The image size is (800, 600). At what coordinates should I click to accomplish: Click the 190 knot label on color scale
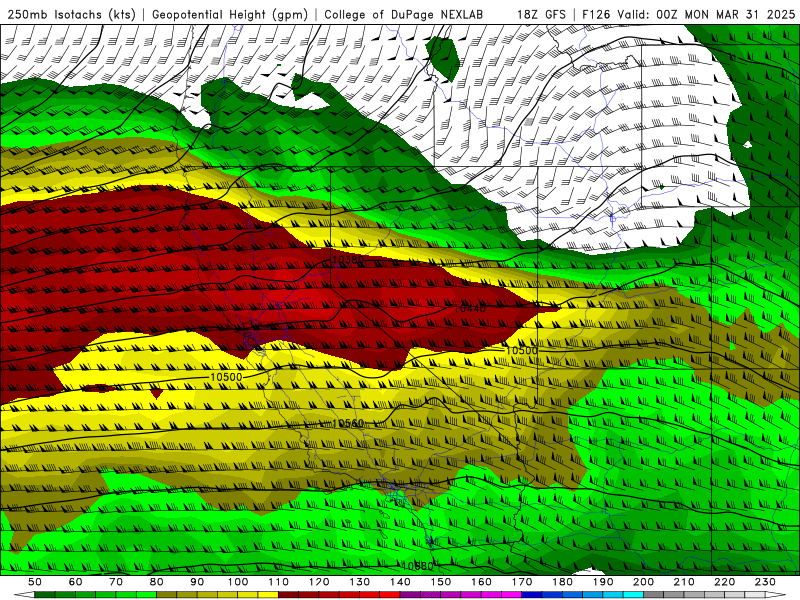[x=603, y=582]
